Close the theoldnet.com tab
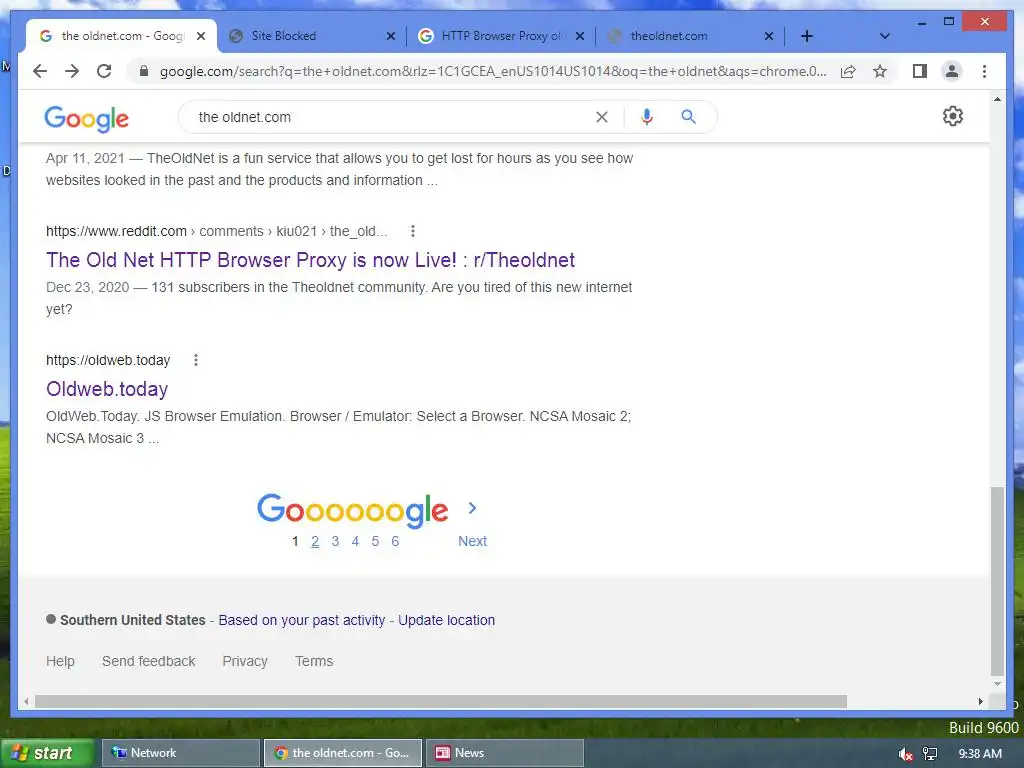 [x=769, y=36]
